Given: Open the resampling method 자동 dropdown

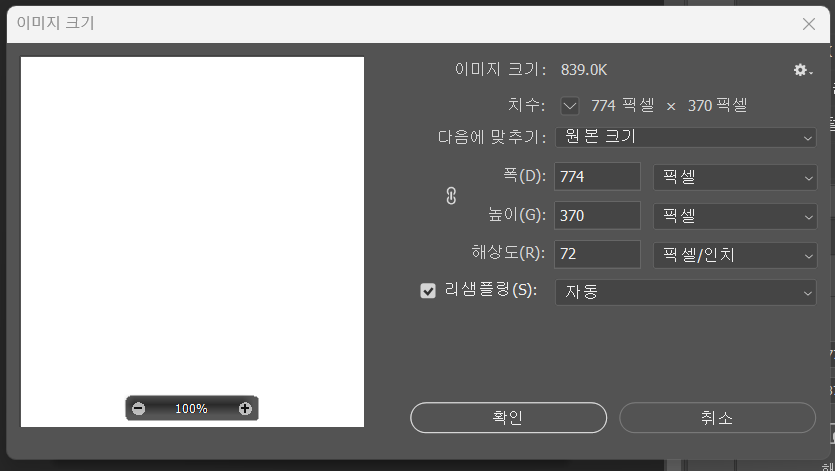Looking at the screenshot, I should click(685, 292).
